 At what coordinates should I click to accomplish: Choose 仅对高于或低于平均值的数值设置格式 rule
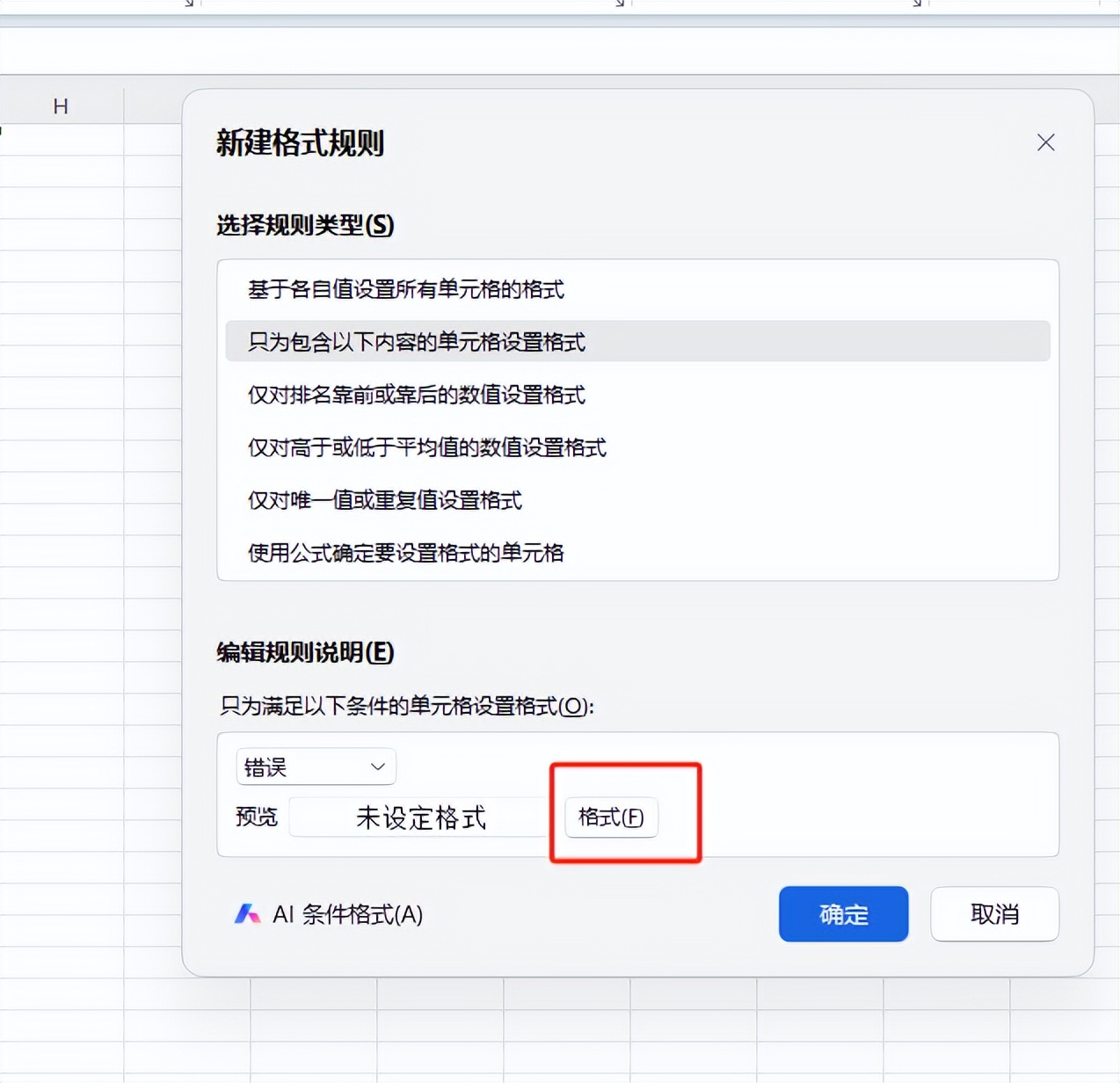click(x=637, y=447)
